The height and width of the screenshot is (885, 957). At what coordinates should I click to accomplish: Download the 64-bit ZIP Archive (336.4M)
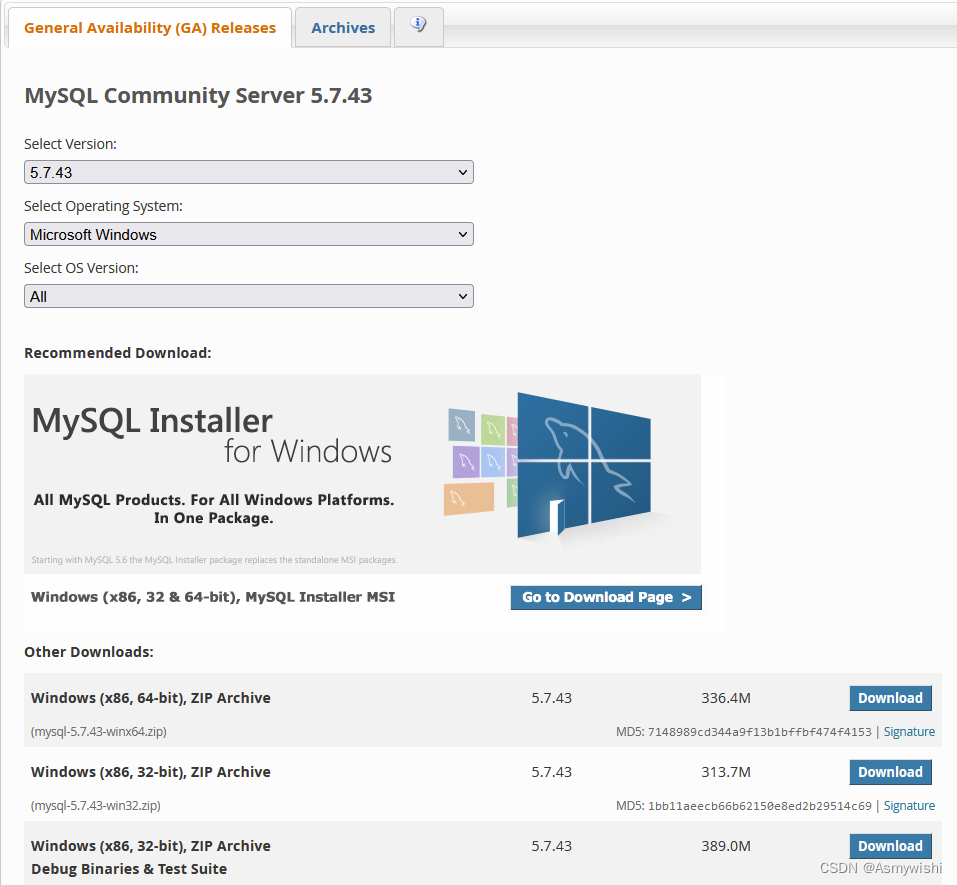point(890,698)
